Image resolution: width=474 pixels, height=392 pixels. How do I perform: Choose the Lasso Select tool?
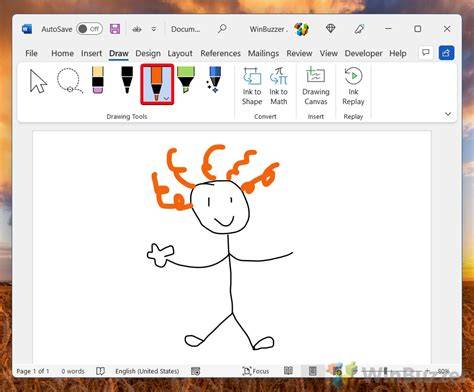click(x=70, y=81)
